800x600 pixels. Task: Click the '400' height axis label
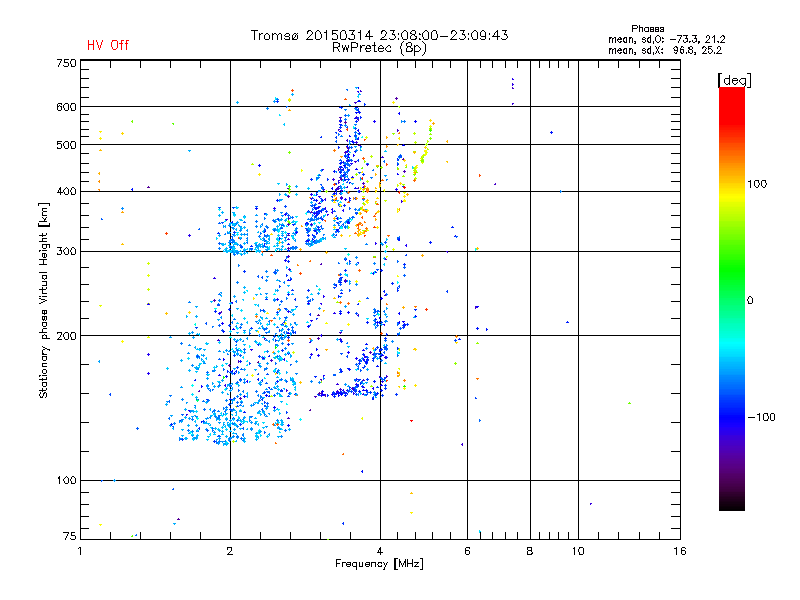[66, 191]
